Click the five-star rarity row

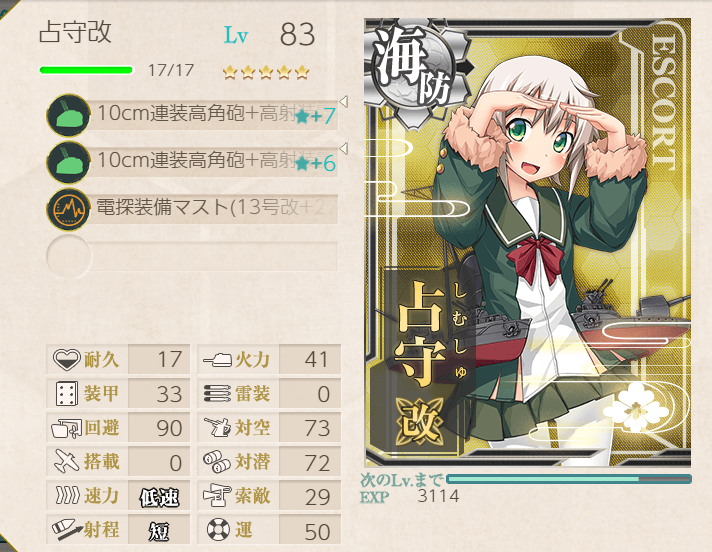pyautogui.click(x=266, y=72)
